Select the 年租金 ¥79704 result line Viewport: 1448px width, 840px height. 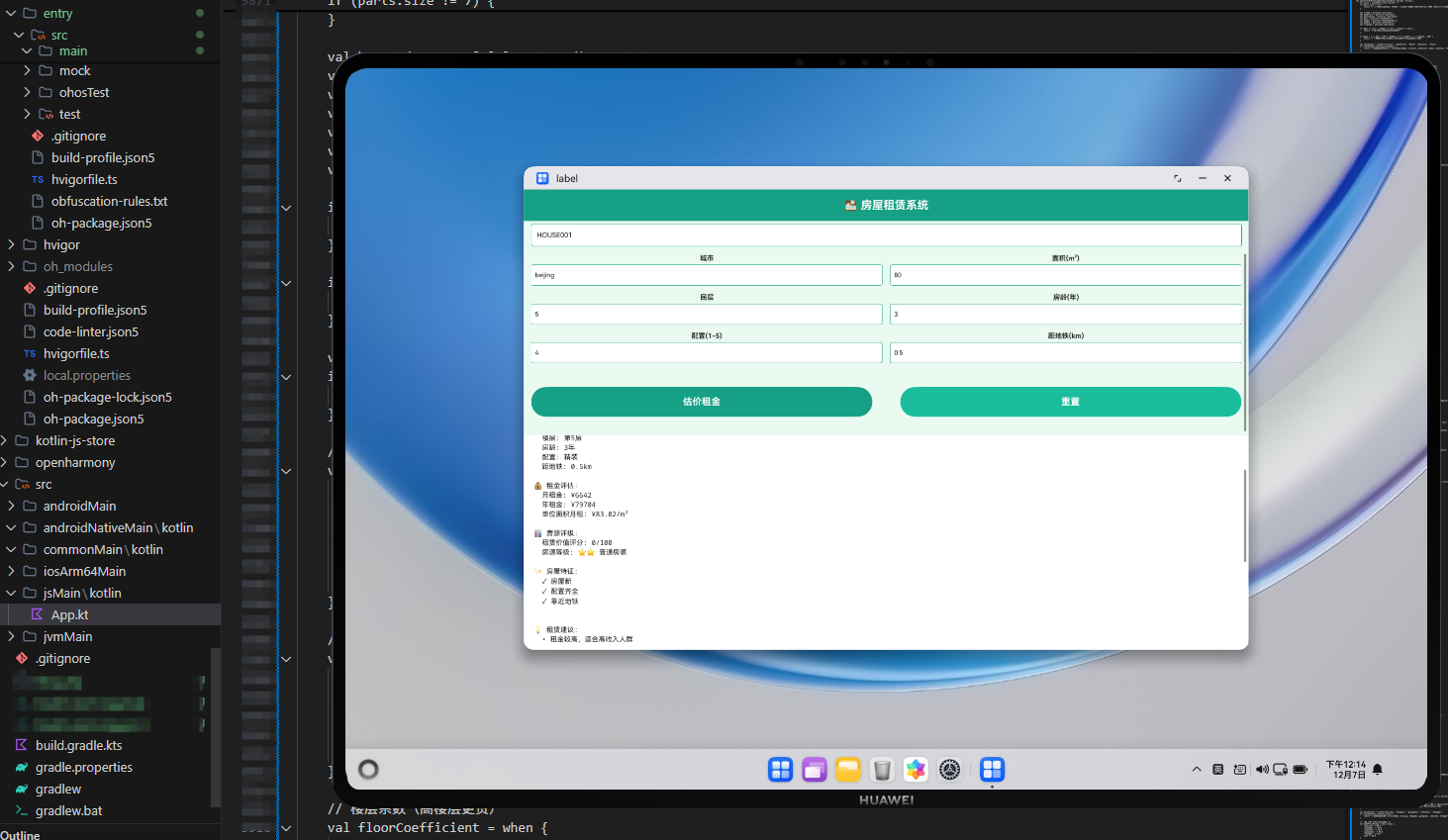(568, 505)
